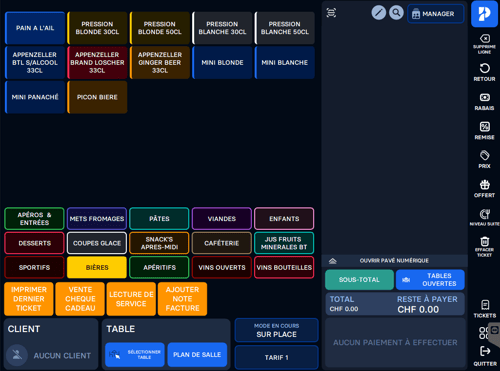
Task: Add Appenzeller Brand Loscher 33CL
Action: [97, 63]
